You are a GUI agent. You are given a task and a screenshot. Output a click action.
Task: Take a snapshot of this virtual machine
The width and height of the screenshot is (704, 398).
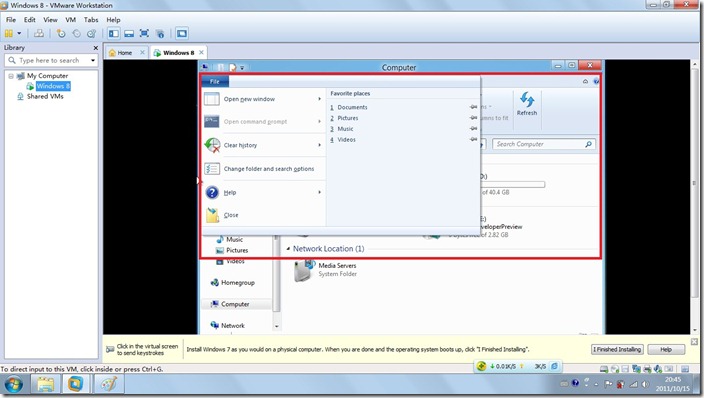pyautogui.click(x=61, y=33)
